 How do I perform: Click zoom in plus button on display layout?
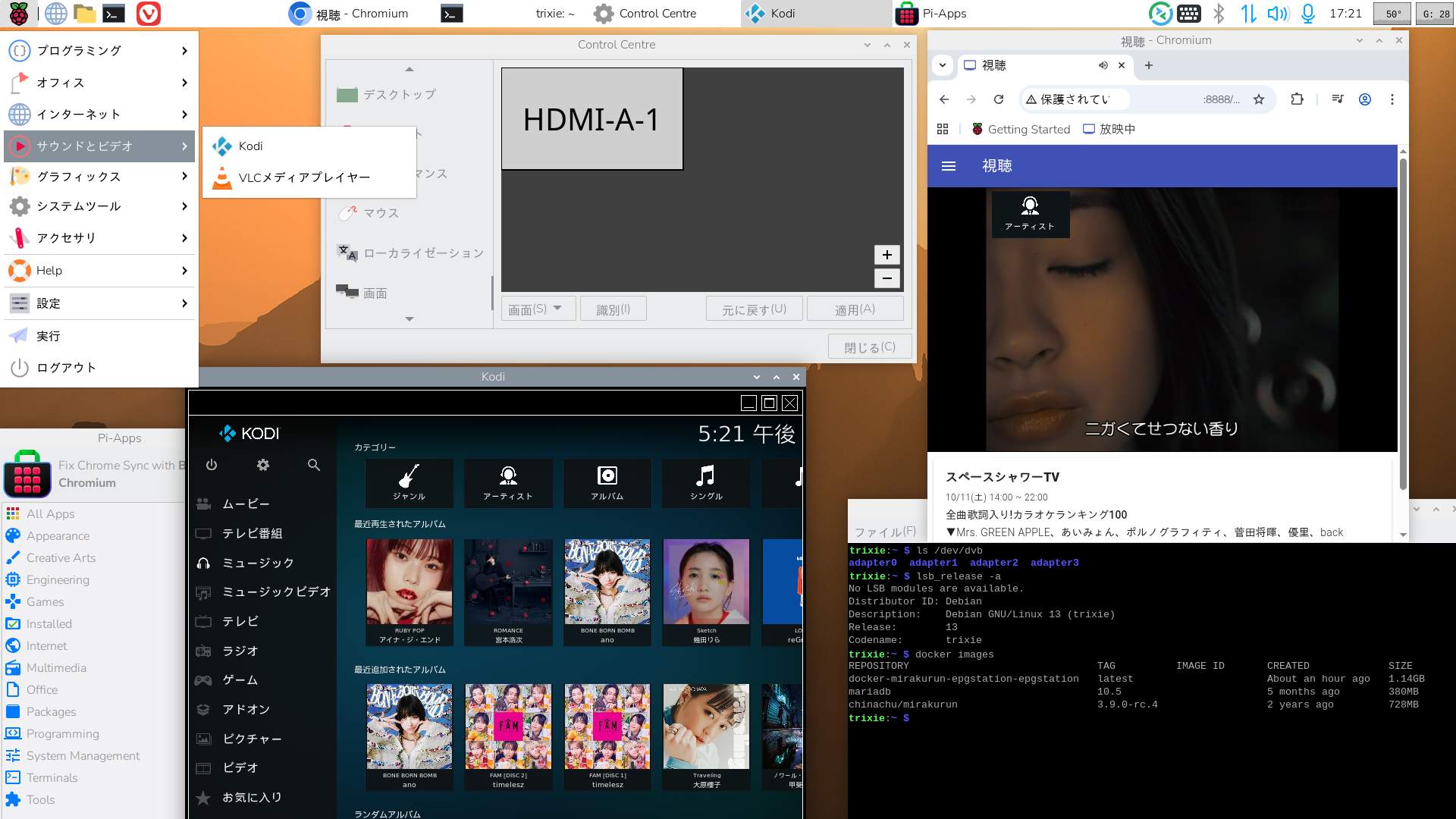click(x=886, y=255)
